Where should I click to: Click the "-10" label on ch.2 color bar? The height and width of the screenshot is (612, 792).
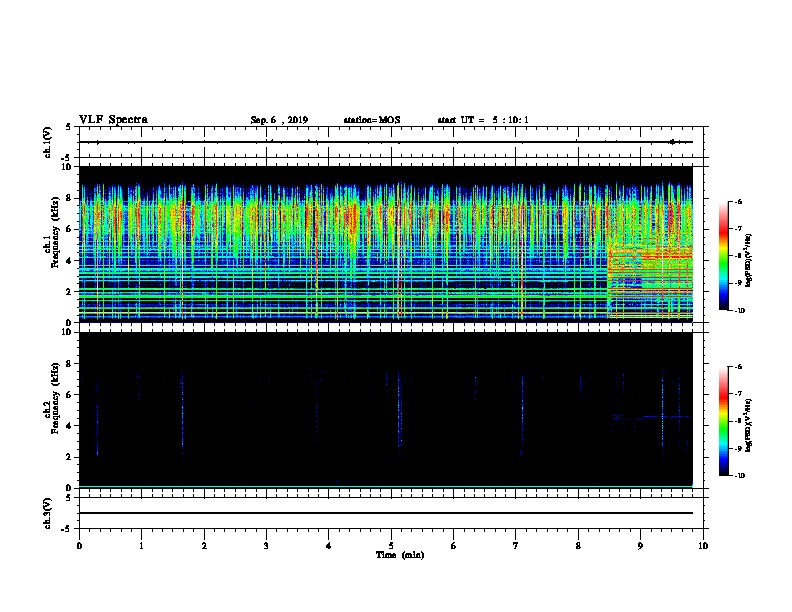click(x=739, y=476)
